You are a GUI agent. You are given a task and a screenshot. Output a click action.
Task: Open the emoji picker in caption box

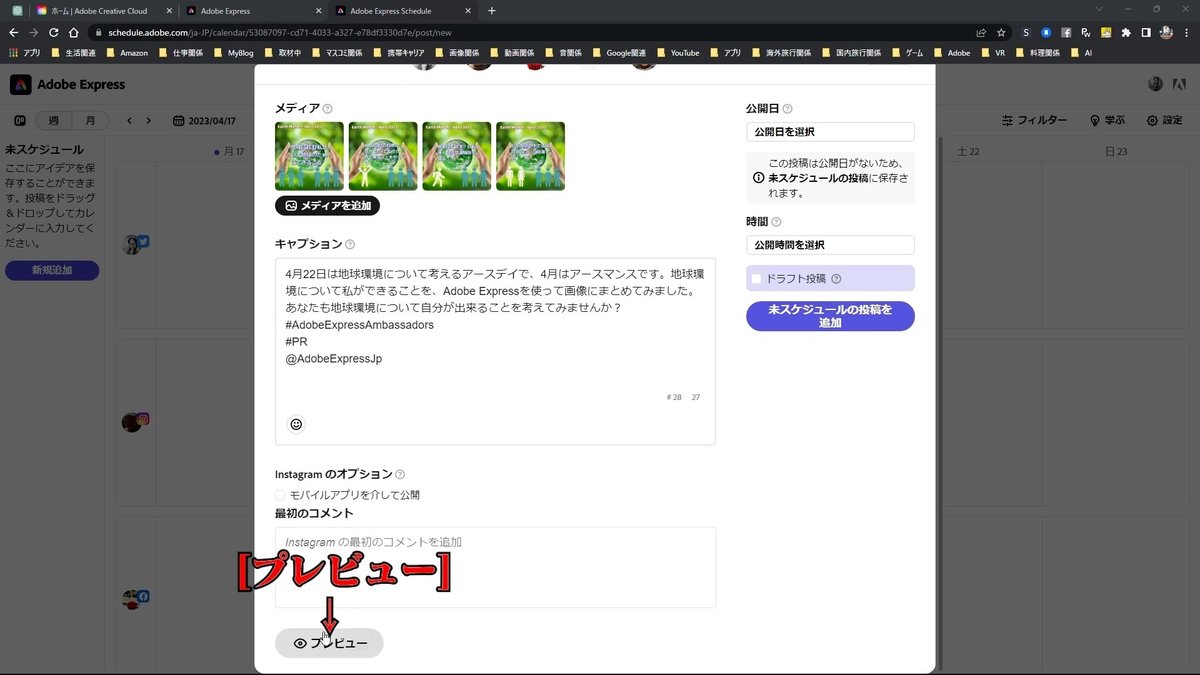coord(296,424)
